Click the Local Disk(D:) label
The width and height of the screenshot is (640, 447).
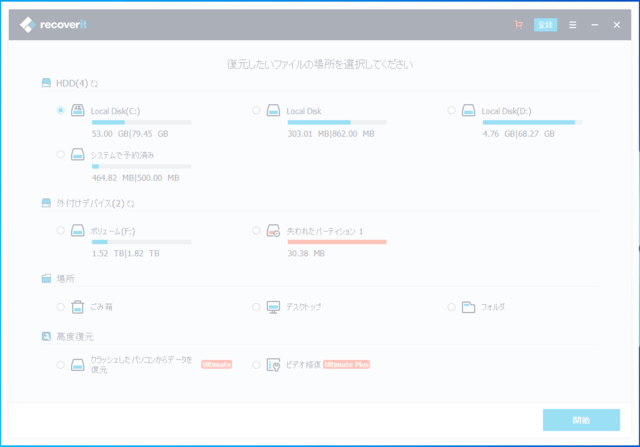click(x=506, y=111)
